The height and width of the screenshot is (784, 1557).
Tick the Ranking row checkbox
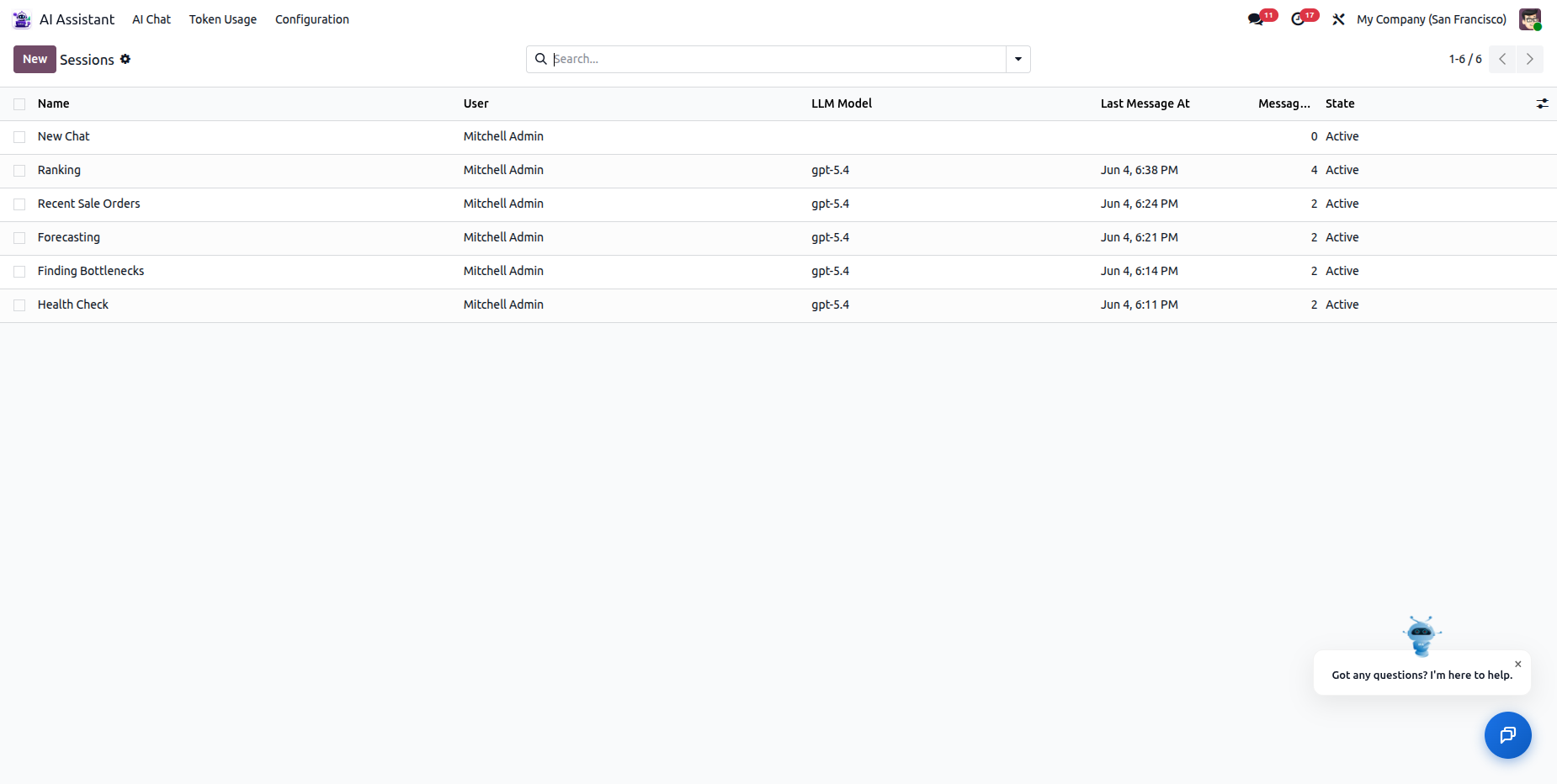[x=19, y=171]
